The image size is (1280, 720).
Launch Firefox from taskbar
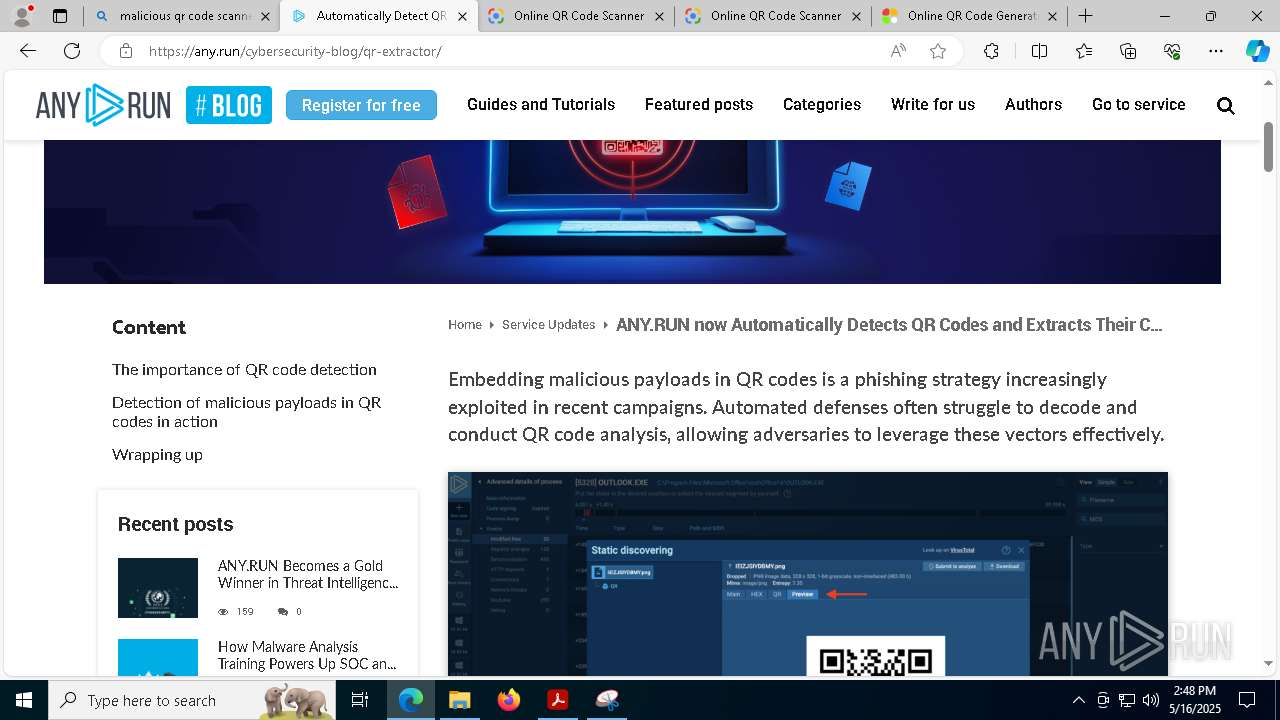(x=509, y=700)
